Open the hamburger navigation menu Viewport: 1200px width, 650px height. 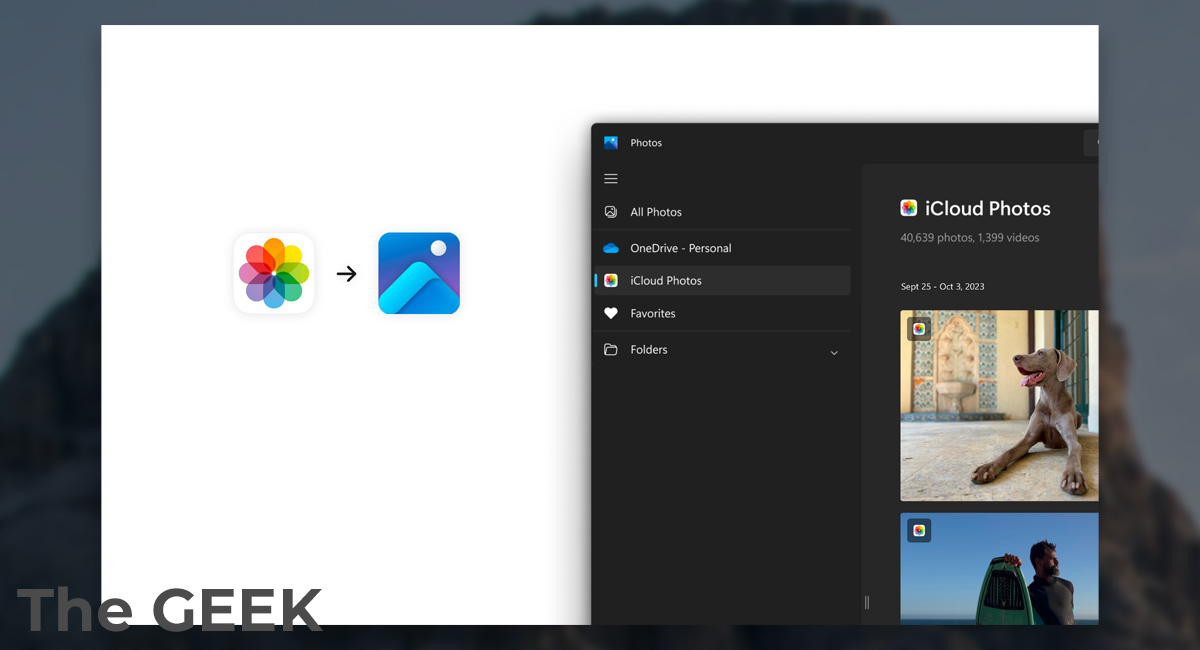coord(611,179)
